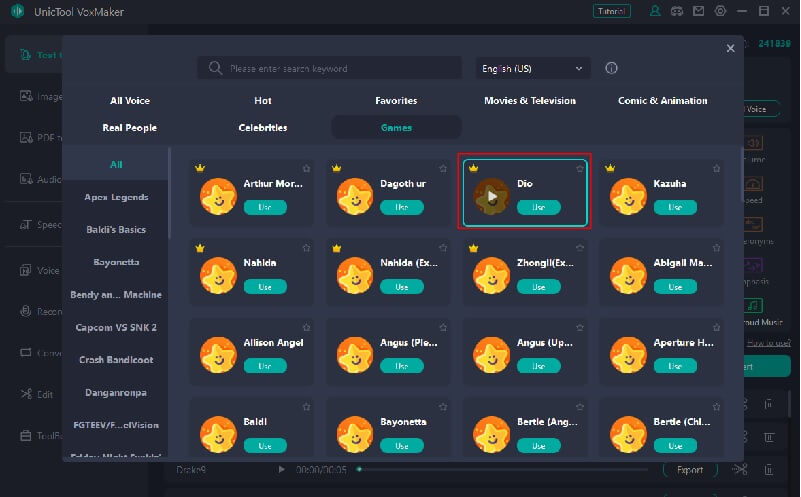Switch to the Real People tab
Viewport: 801px width, 497px height.
pyautogui.click(x=129, y=128)
